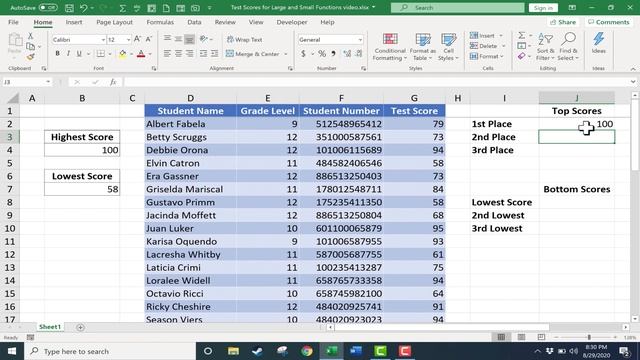Click the New Sheet plus icon
640x360 pixels.
pos(80,327)
